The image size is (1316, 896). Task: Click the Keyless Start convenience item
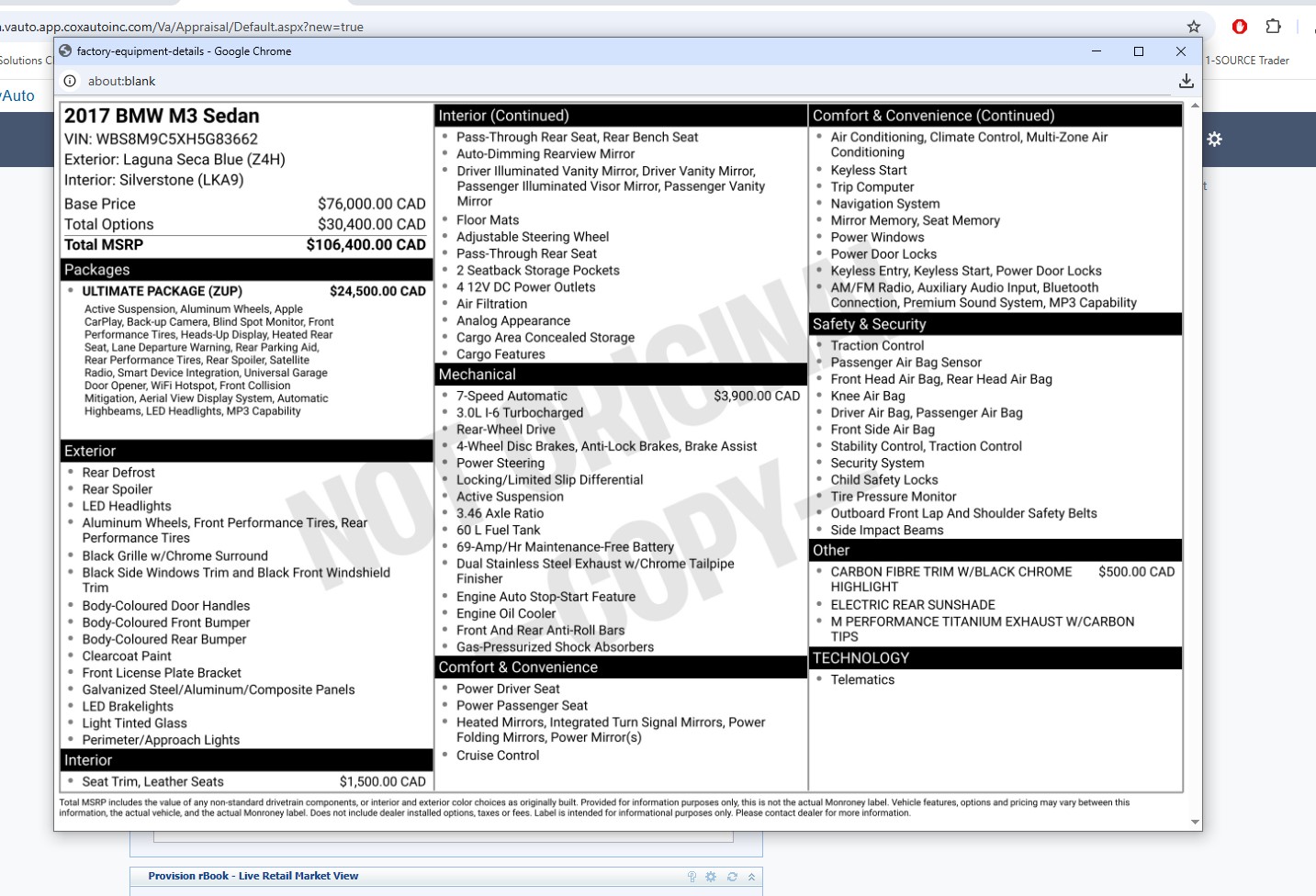[869, 171]
